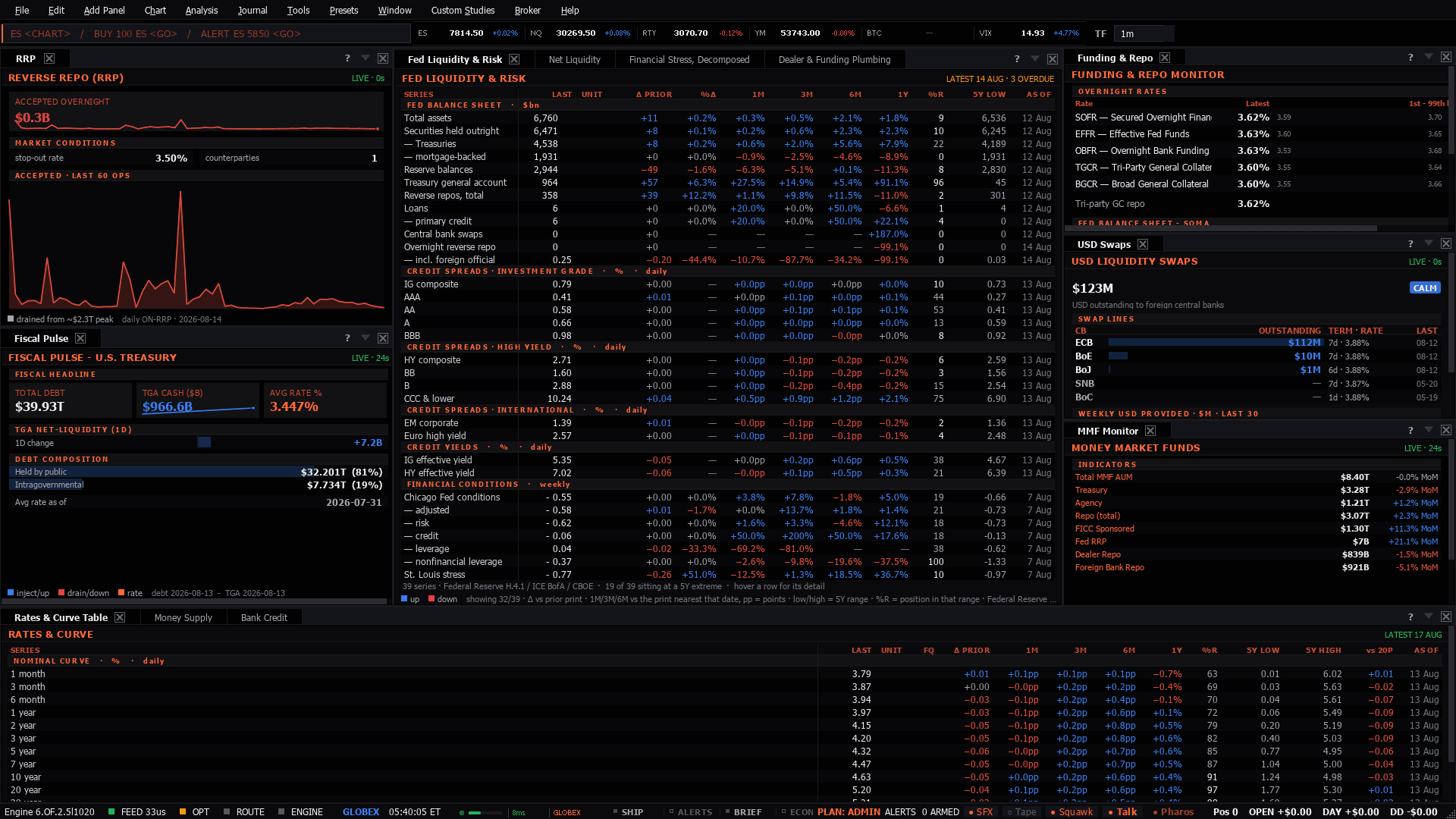Click the ROUTE status indicator in status bar

(244, 811)
